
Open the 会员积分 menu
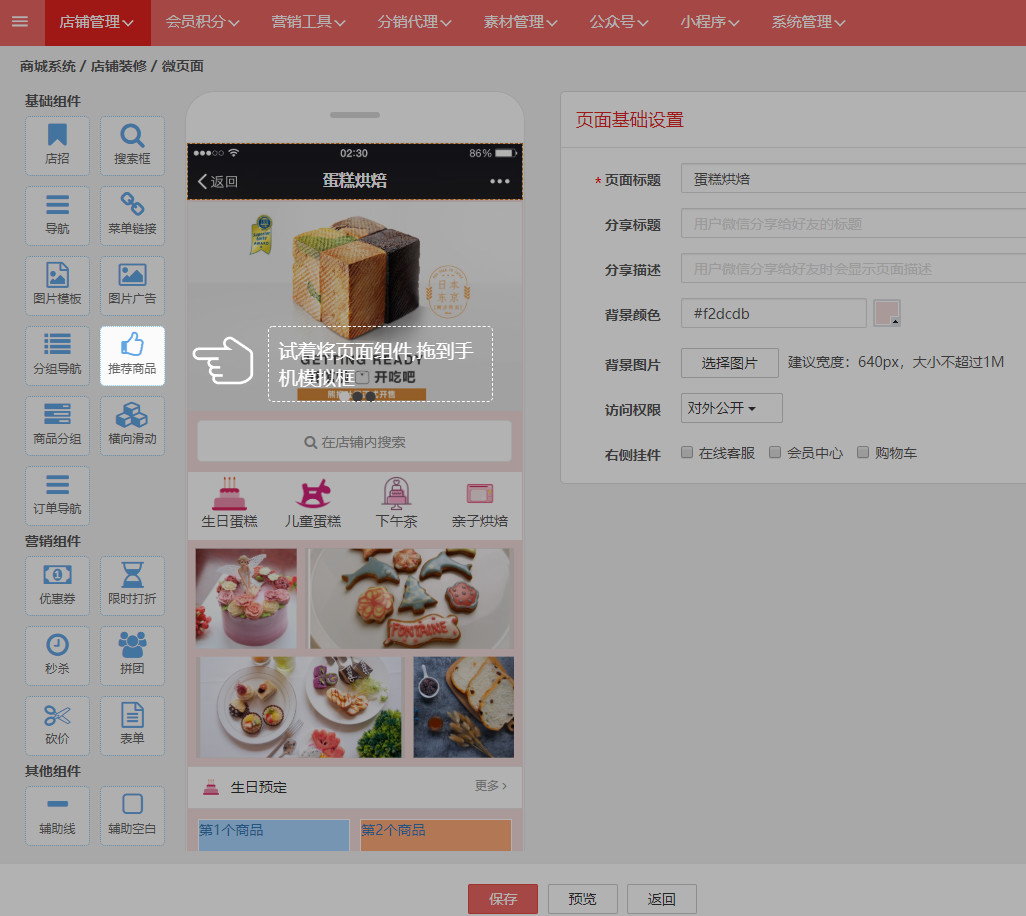(x=202, y=22)
